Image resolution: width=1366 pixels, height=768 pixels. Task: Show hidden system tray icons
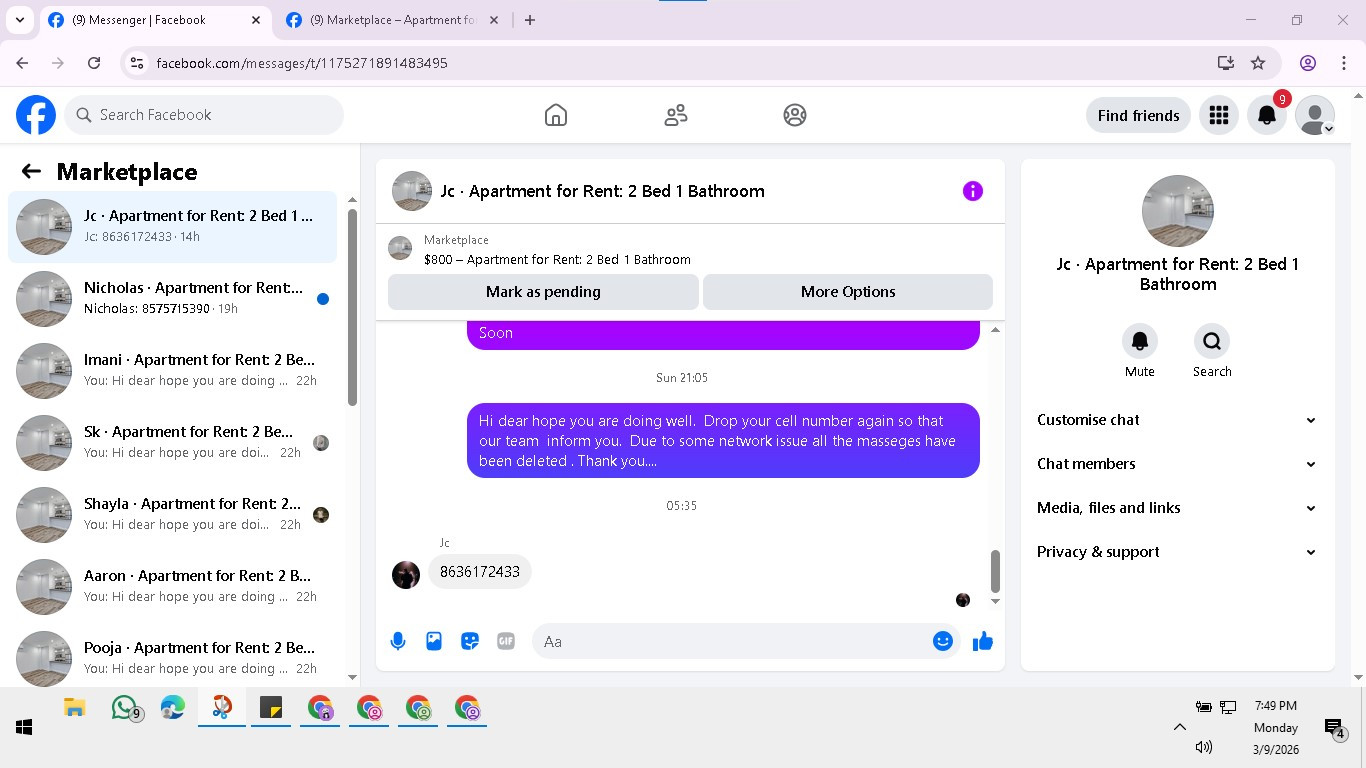(1180, 727)
